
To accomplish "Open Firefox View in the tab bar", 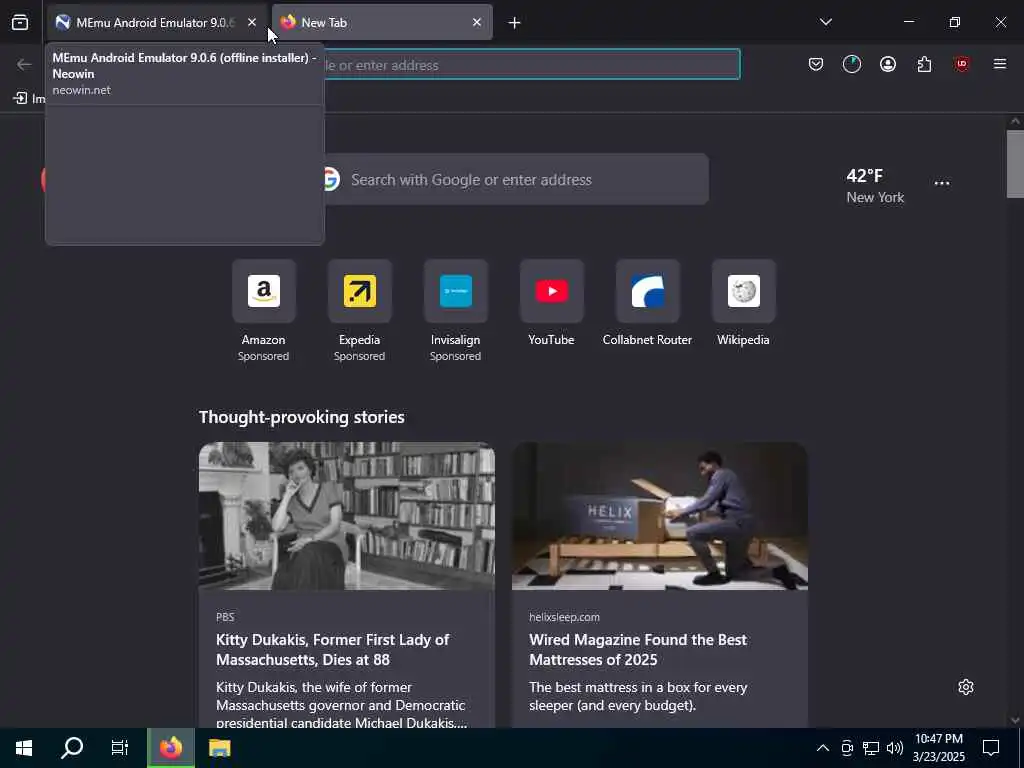I will 20,22.
